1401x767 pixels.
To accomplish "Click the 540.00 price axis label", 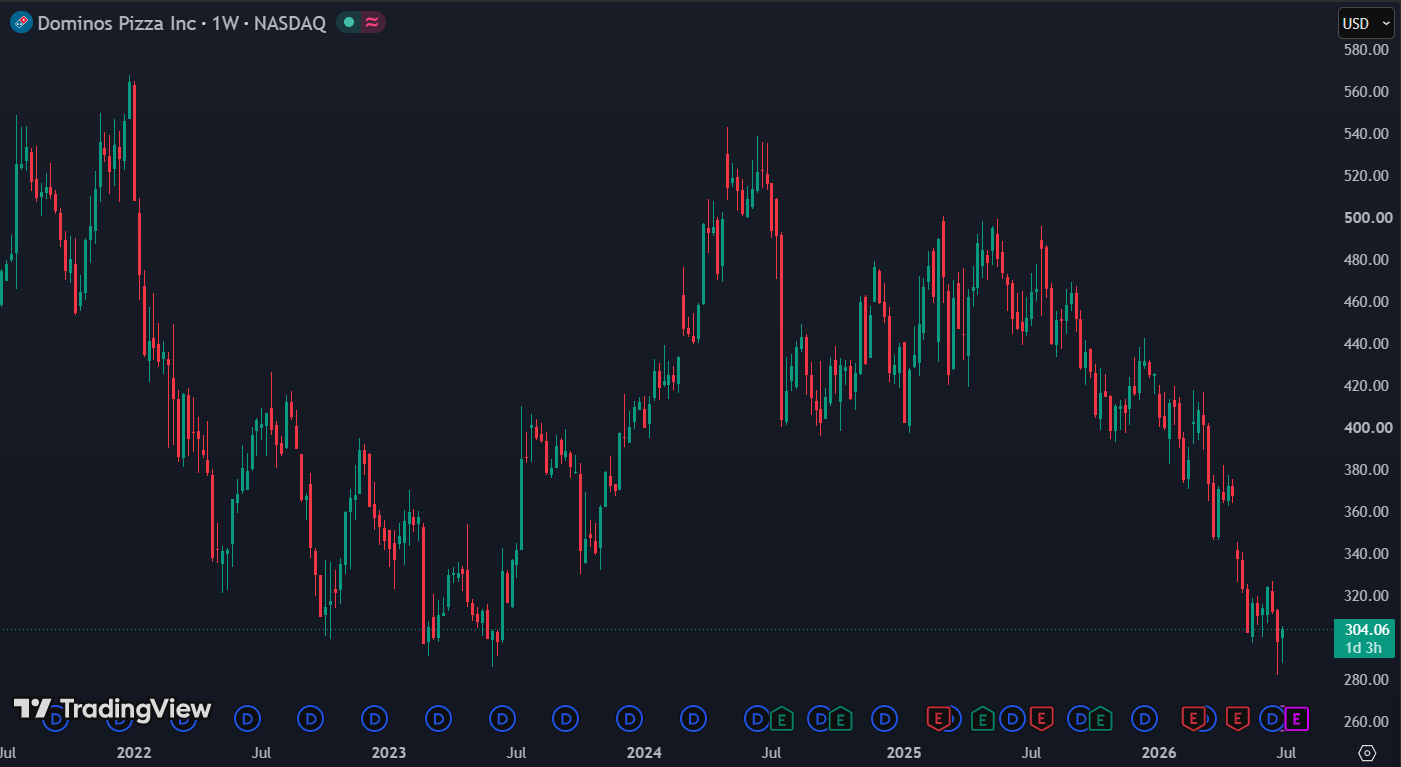I will (1368, 133).
